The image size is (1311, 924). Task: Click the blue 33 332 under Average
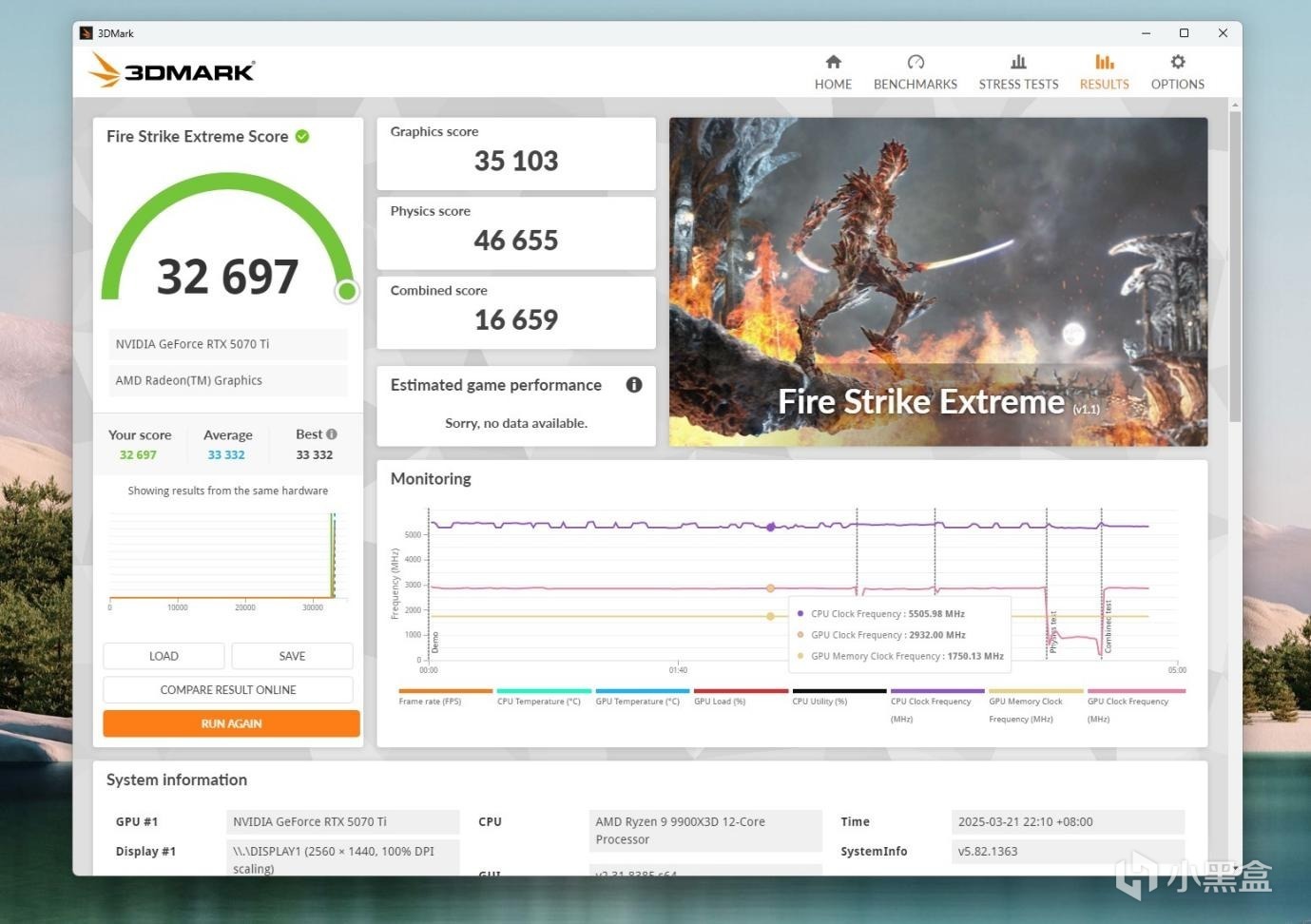pyautogui.click(x=226, y=455)
